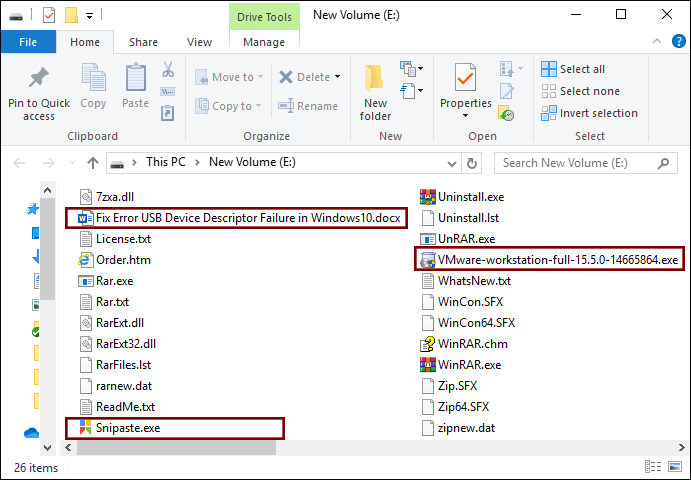Click the Cut scissors icon
The width and height of the screenshot is (691, 480).
click(x=168, y=69)
